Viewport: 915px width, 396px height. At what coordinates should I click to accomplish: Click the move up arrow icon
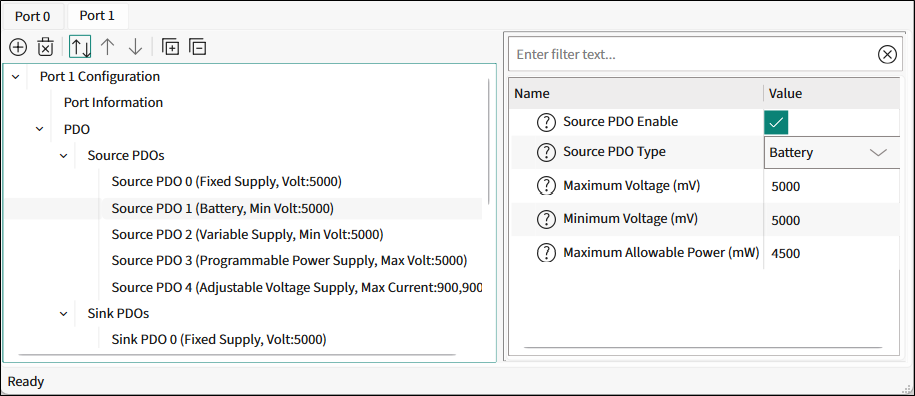pyautogui.click(x=107, y=47)
